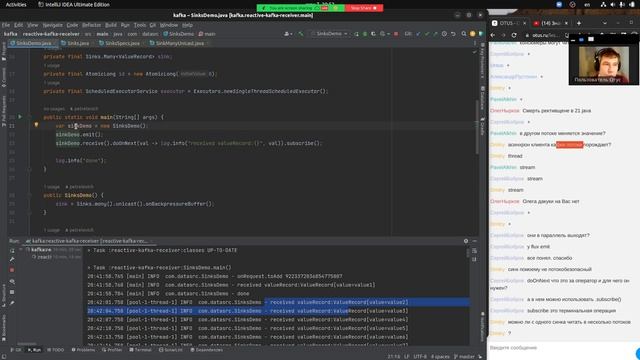Click the SinksDemo breadcrumb in navigation bar

178,34
